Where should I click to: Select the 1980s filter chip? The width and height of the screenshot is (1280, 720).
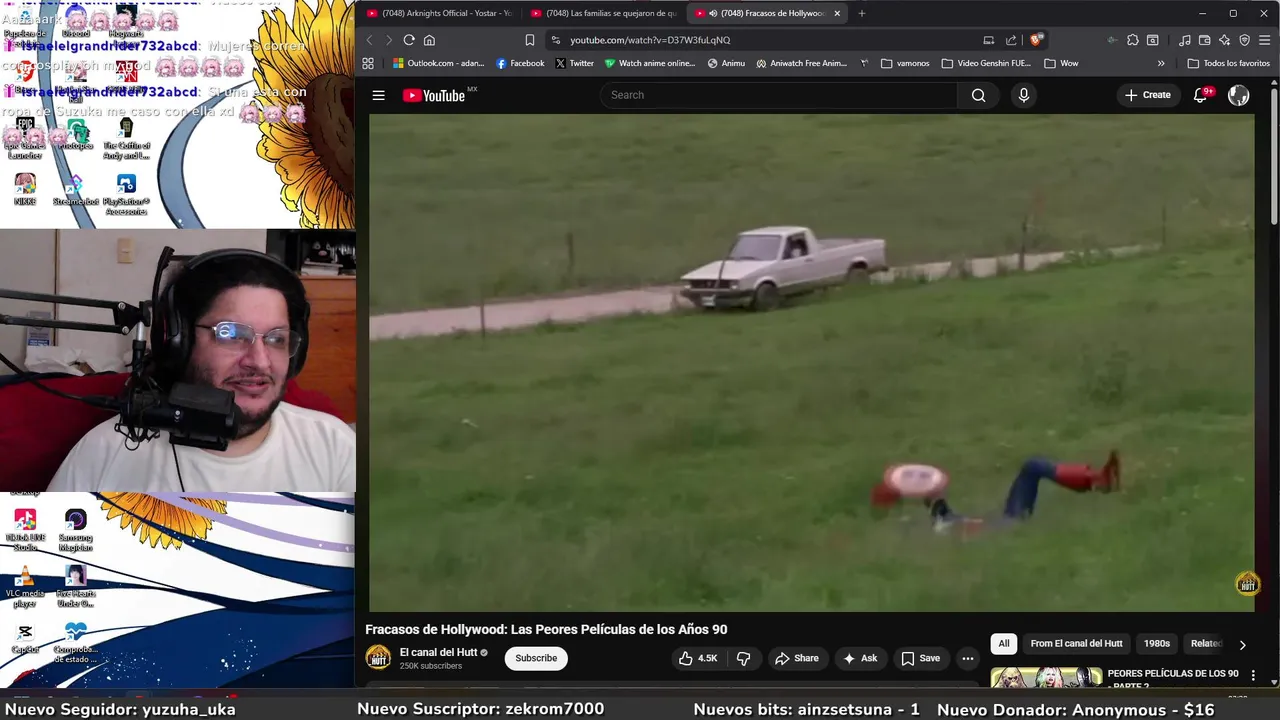(1156, 644)
